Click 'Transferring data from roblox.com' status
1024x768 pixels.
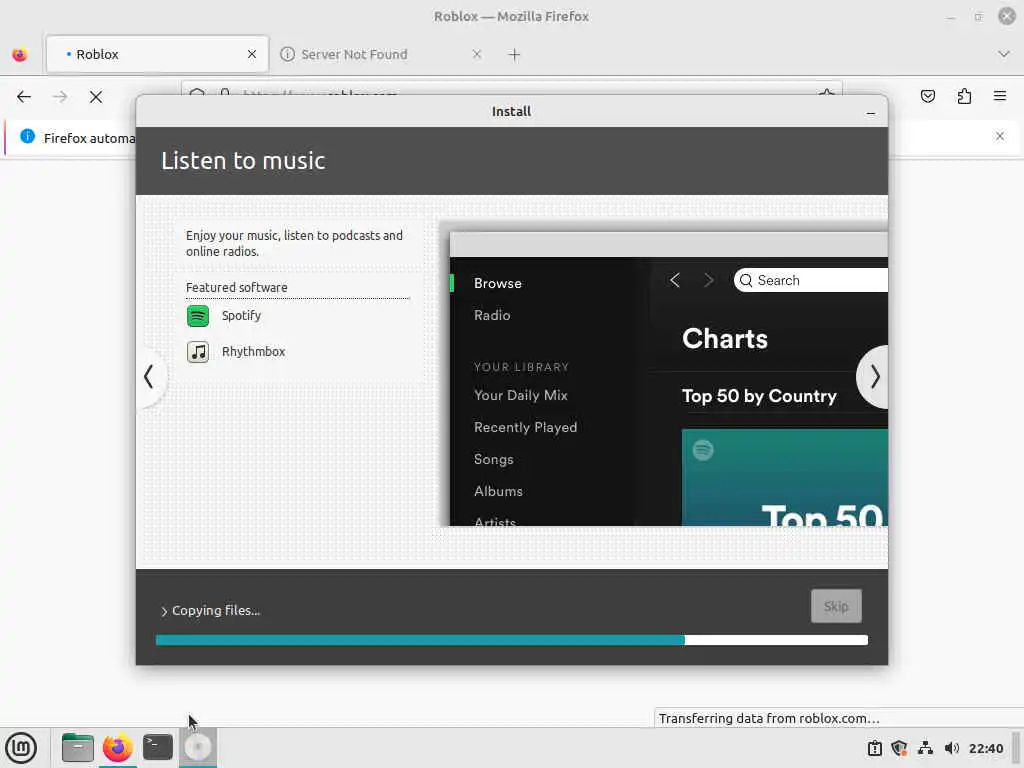tap(769, 718)
